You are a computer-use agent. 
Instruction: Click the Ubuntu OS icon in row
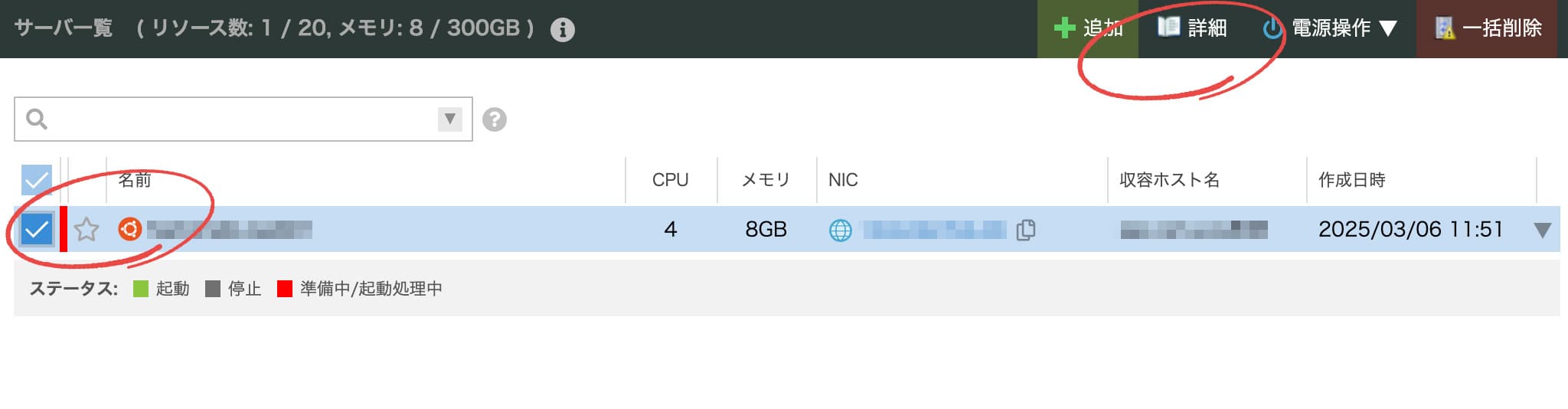tap(129, 229)
